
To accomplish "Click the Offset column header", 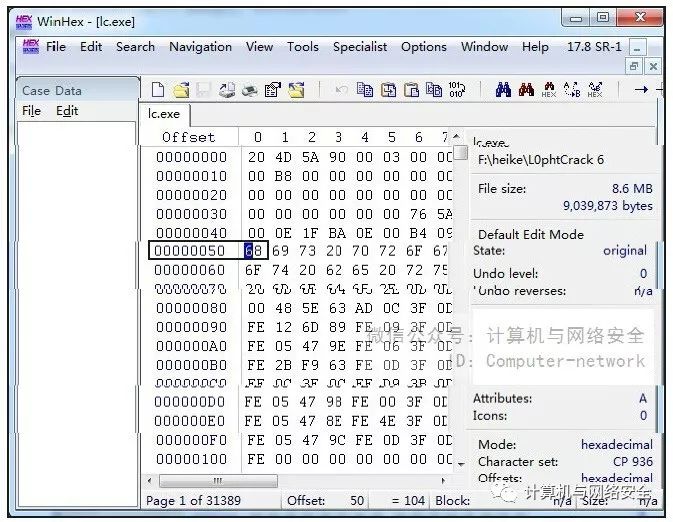I will [x=188, y=137].
